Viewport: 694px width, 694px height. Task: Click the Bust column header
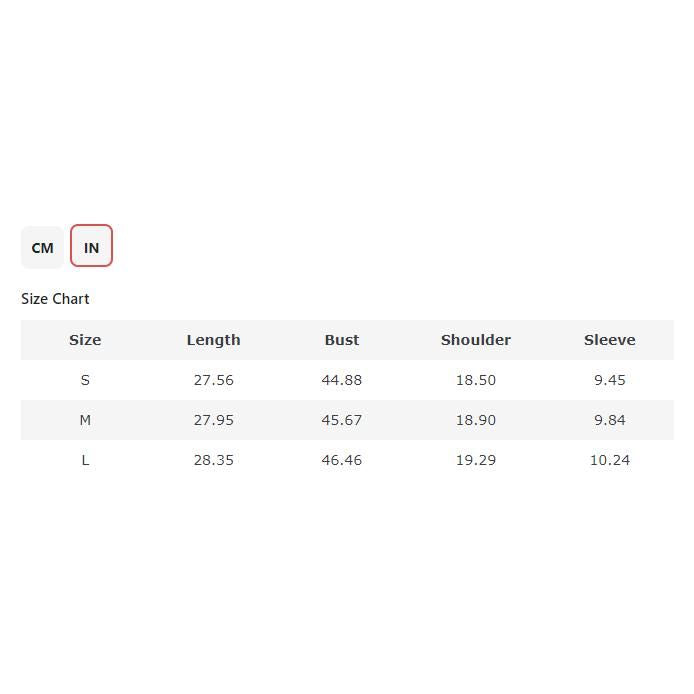pyautogui.click(x=341, y=340)
